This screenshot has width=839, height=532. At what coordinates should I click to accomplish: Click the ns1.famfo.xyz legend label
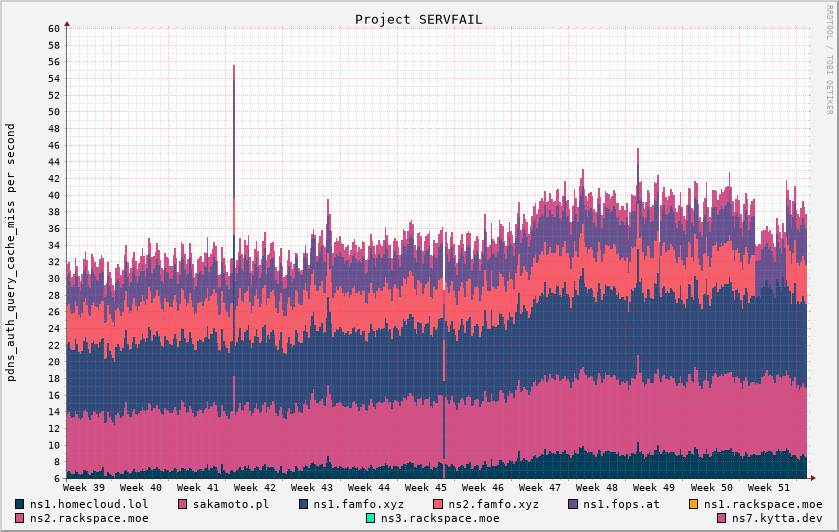[x=357, y=504]
